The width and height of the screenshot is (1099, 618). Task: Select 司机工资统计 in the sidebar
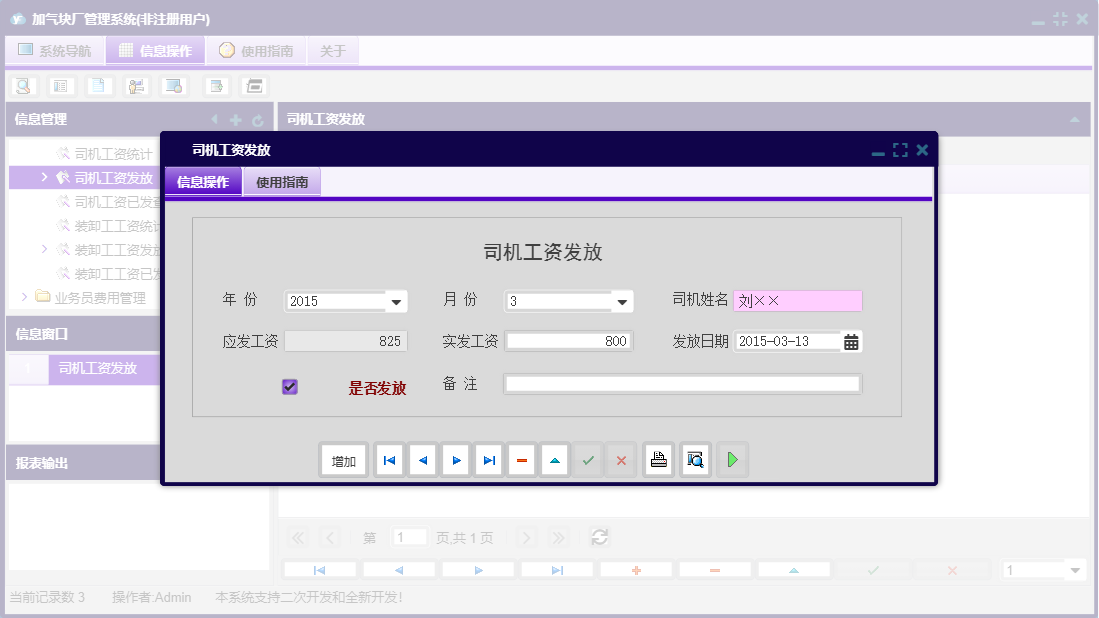pos(112,153)
